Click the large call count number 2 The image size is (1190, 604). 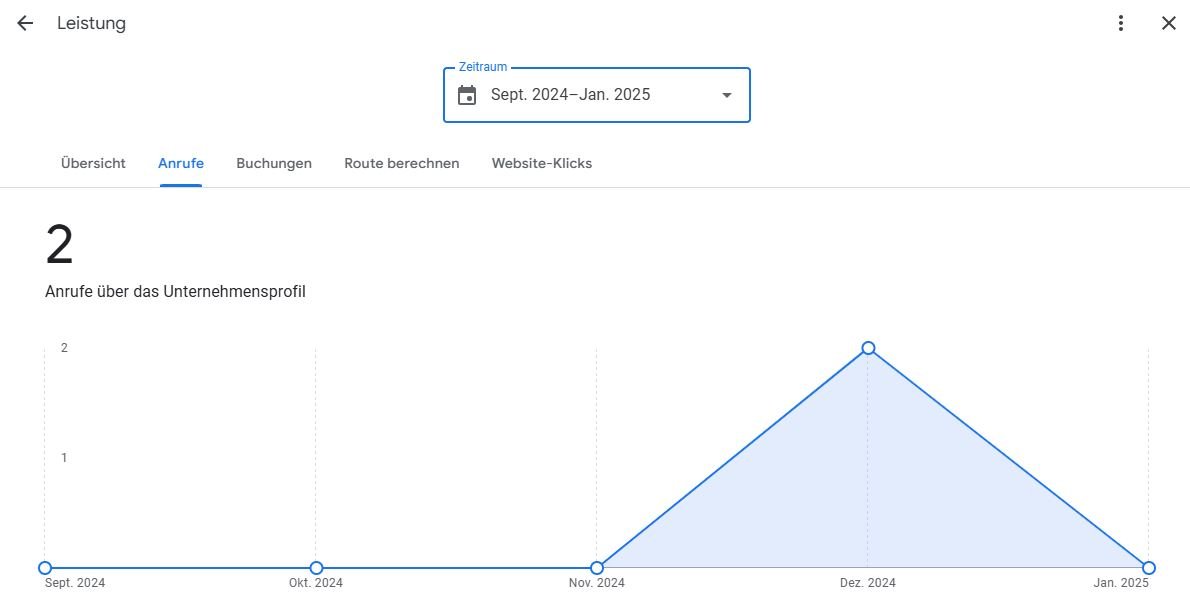pyautogui.click(x=60, y=246)
